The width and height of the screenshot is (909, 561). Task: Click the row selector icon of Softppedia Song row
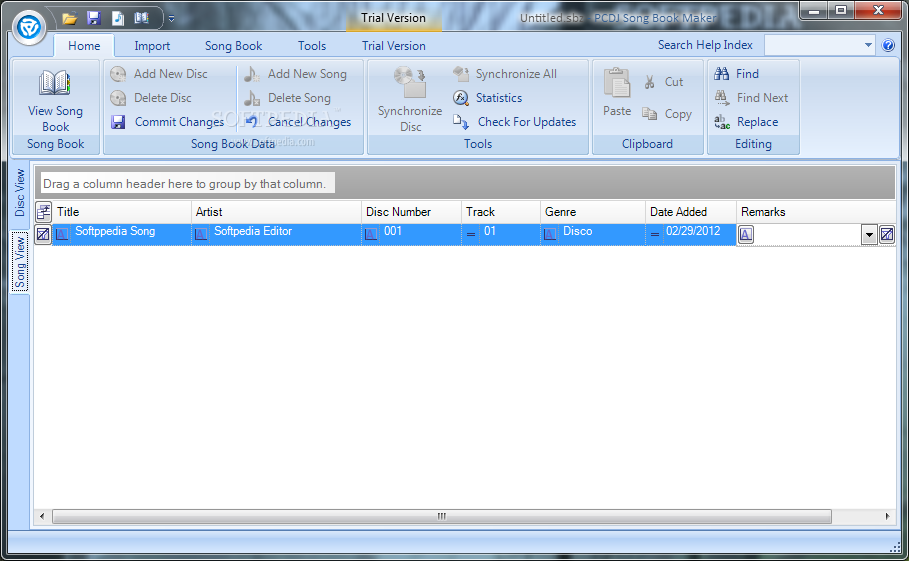pyautogui.click(x=43, y=234)
